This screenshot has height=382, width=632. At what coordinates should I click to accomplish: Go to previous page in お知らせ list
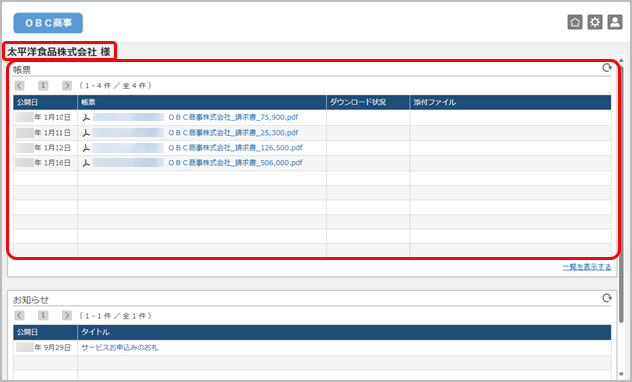click(19, 316)
